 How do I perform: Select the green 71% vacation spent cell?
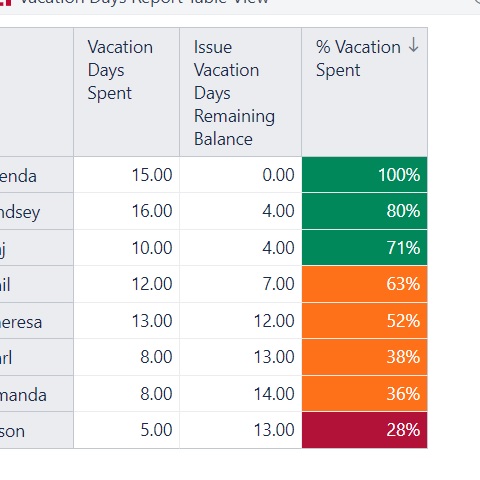click(x=365, y=248)
